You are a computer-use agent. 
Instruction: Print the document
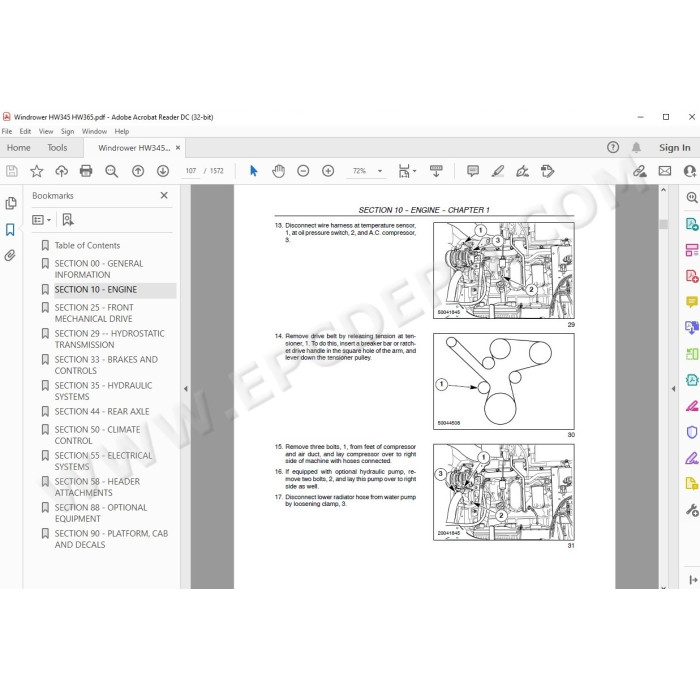(86, 171)
